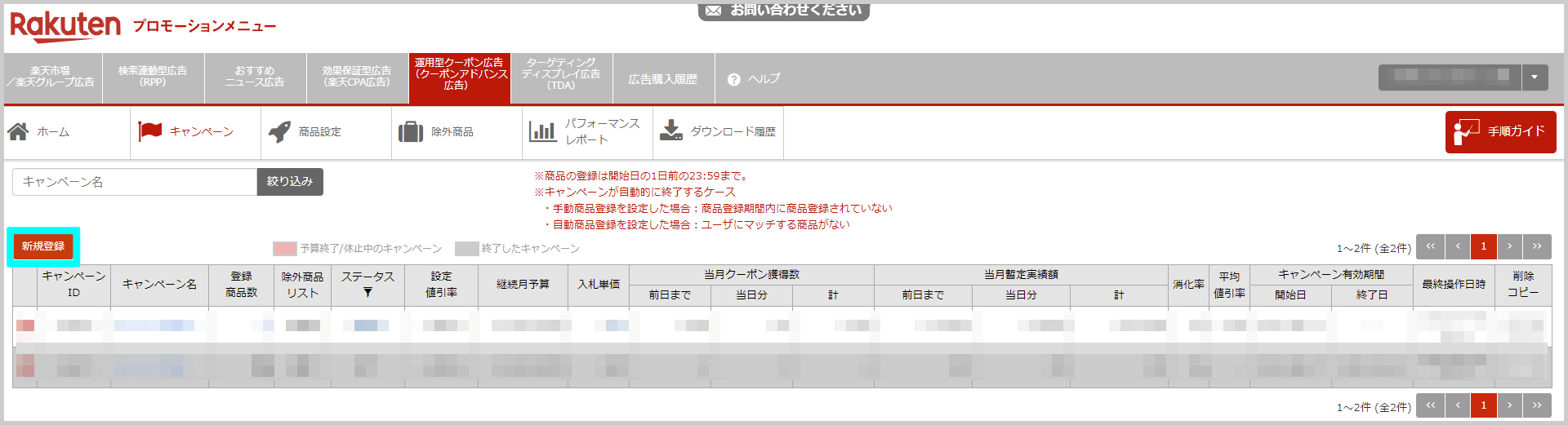The width and height of the screenshot is (1568, 425).
Task: Click the 除外商品リスト column header
Action: (x=302, y=285)
